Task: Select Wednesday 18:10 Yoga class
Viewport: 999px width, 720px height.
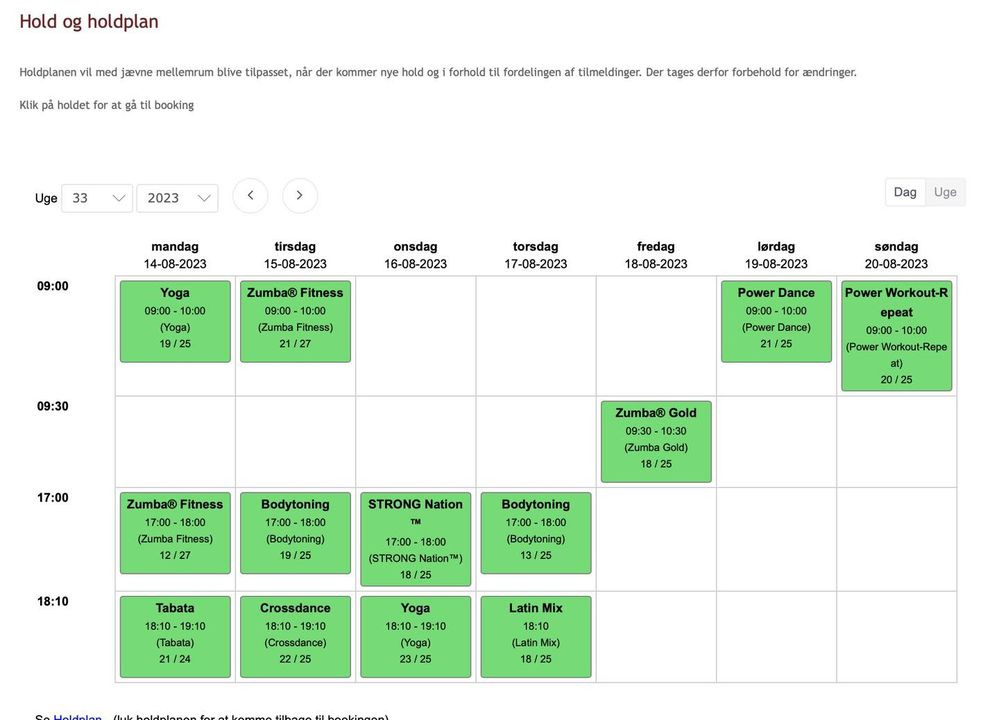Action: pyautogui.click(x=415, y=636)
